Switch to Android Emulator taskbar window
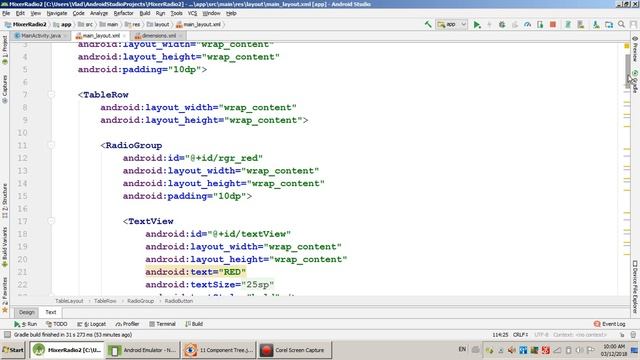This screenshot has height=360, width=640. [x=143, y=350]
